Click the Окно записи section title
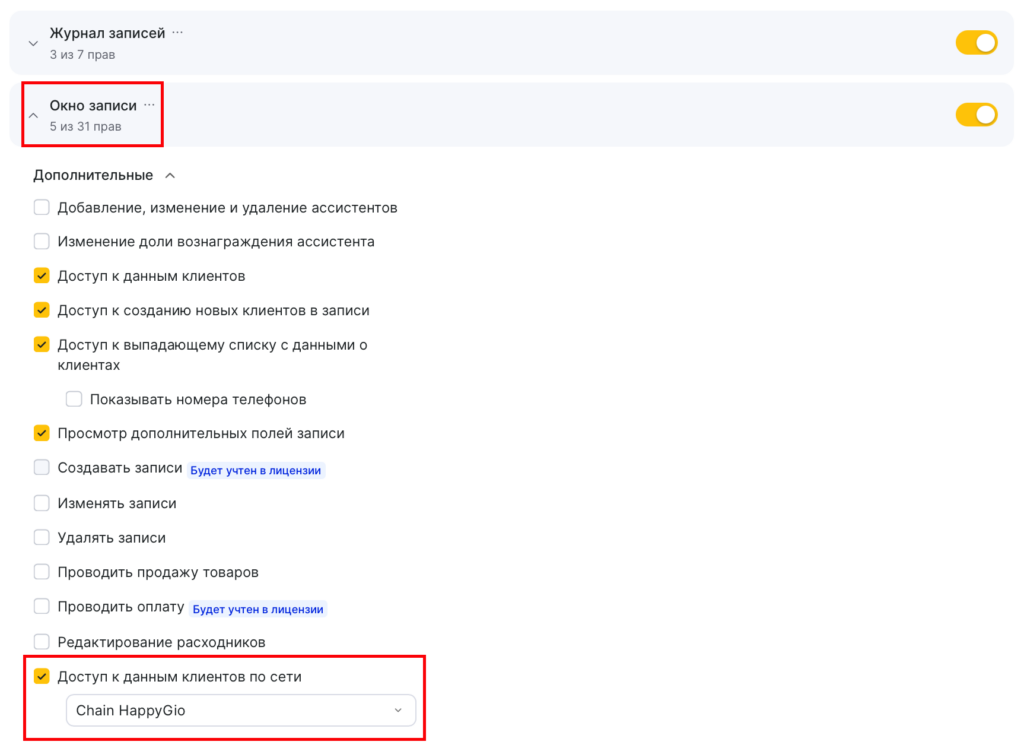 pyautogui.click(x=93, y=105)
